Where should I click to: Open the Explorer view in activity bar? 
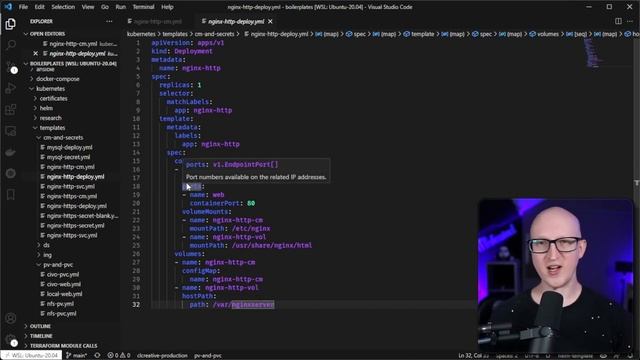[x=11, y=24]
